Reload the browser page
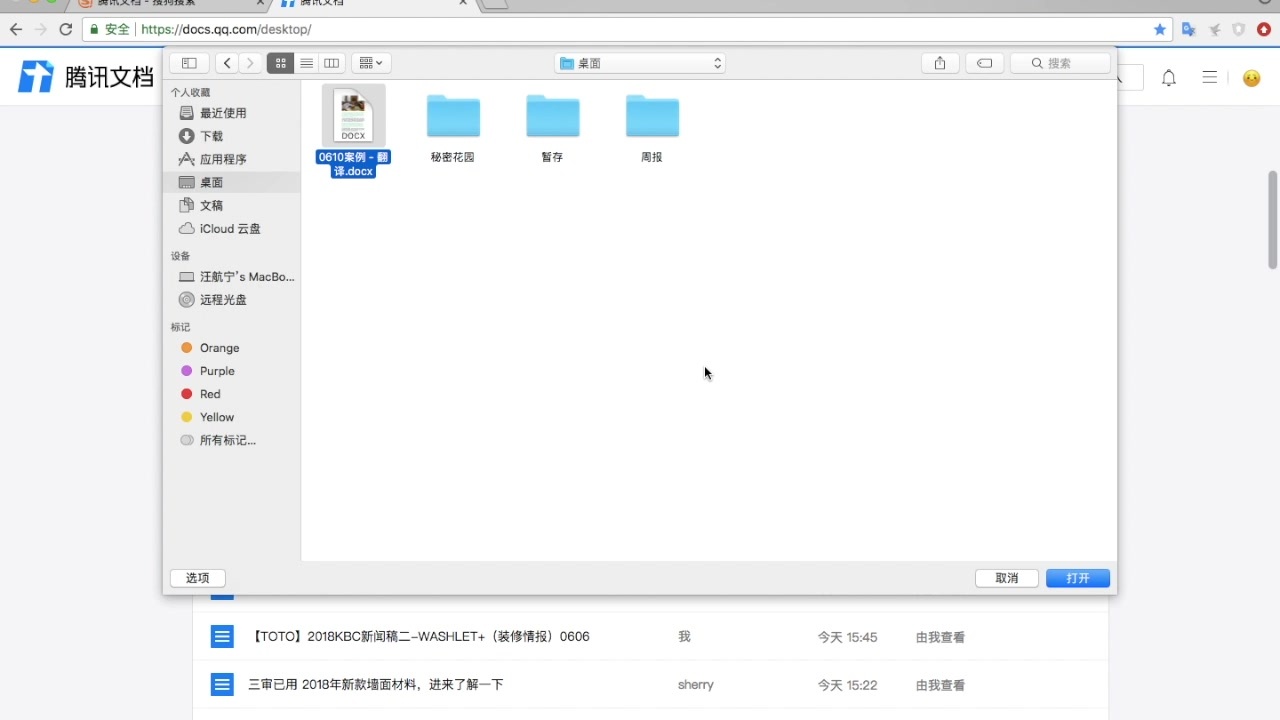 (x=66, y=29)
